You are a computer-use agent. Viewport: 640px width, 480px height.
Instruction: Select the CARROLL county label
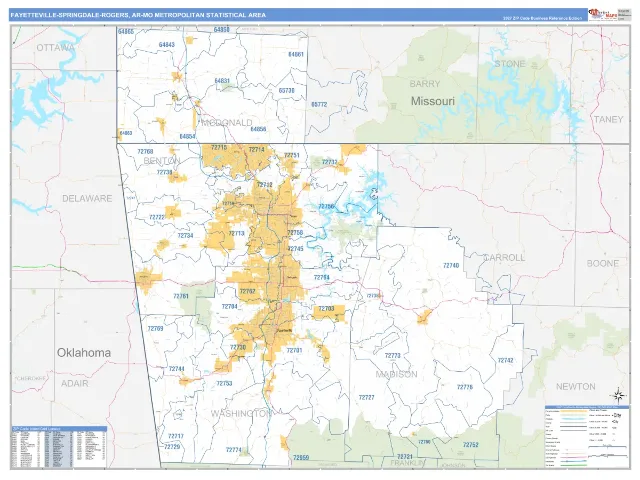click(504, 258)
